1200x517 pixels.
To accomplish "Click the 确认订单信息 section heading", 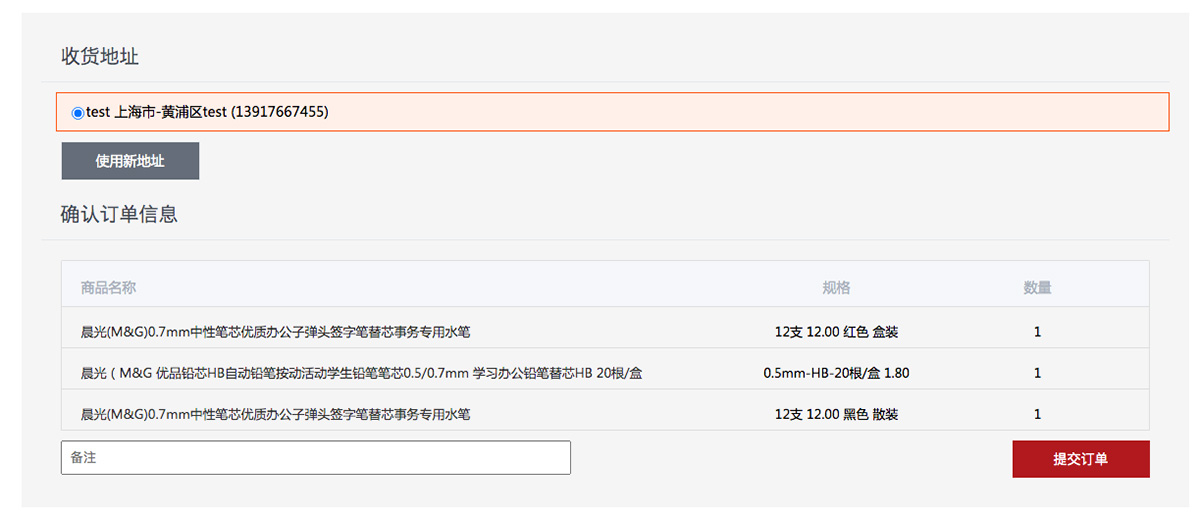I will pos(119,214).
